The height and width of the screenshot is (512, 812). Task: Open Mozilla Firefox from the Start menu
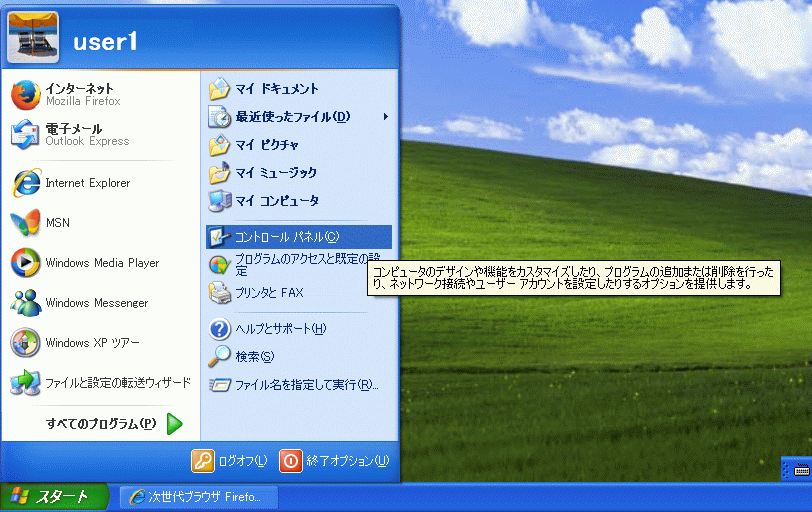click(x=80, y=95)
